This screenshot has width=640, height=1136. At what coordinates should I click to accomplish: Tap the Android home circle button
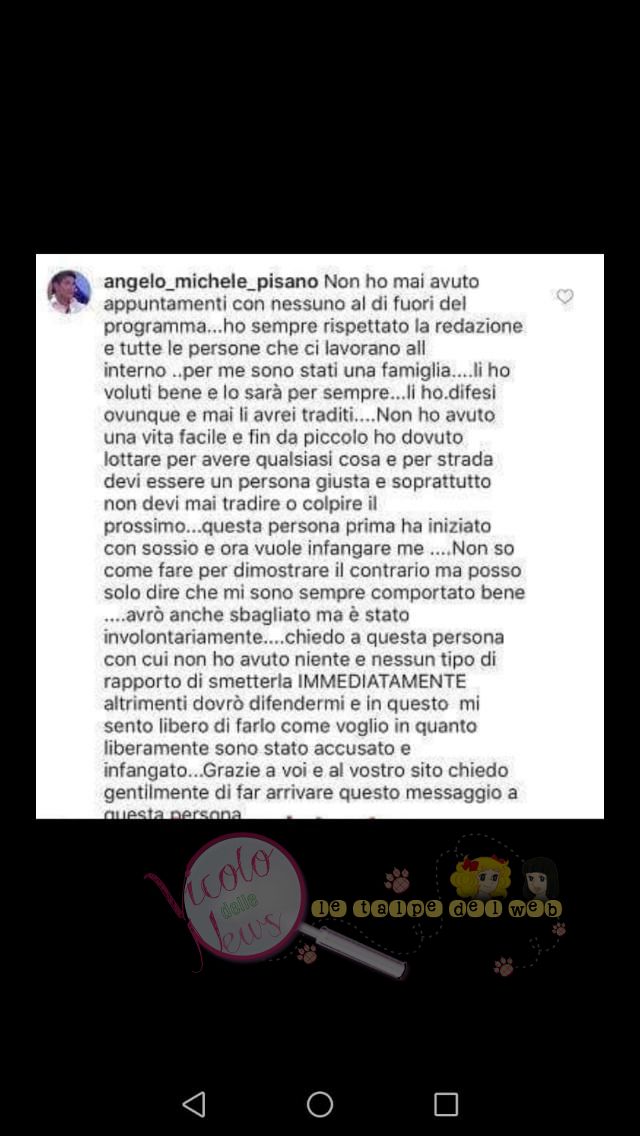[x=320, y=1104]
